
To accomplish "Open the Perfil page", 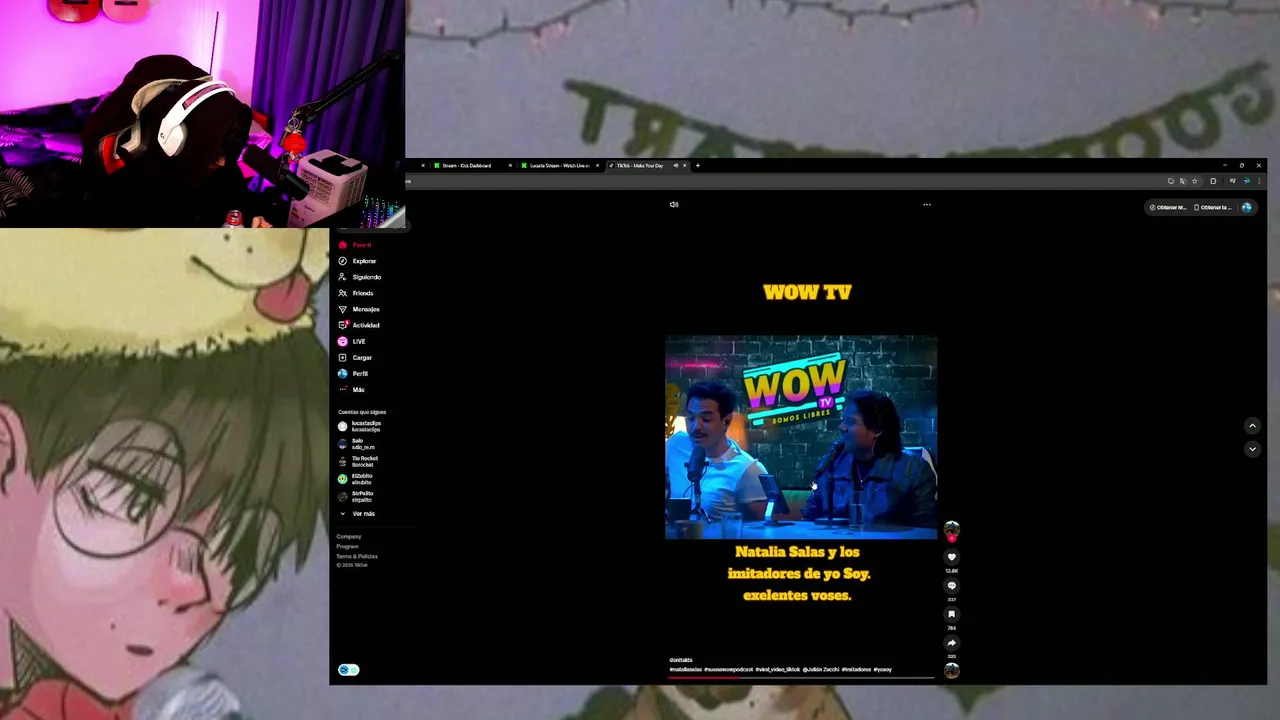I will coord(353,373).
